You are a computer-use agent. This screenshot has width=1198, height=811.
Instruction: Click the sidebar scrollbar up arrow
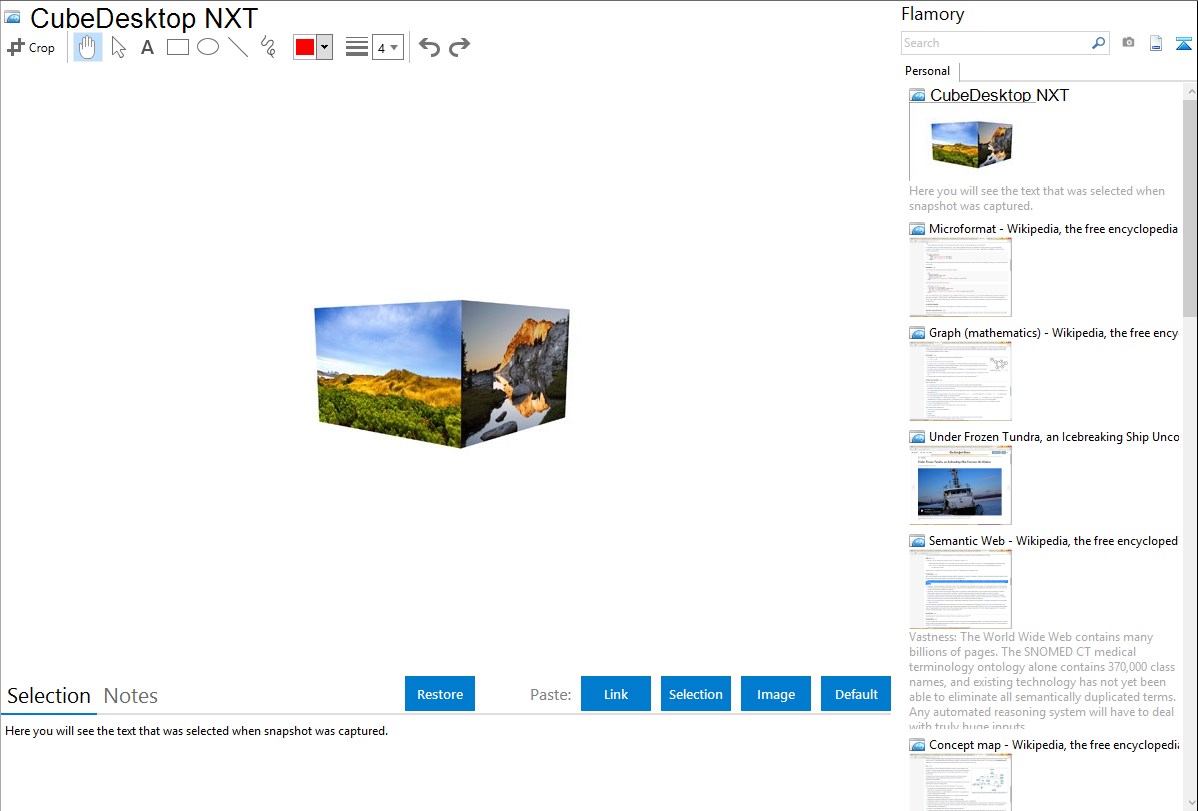coord(1190,92)
